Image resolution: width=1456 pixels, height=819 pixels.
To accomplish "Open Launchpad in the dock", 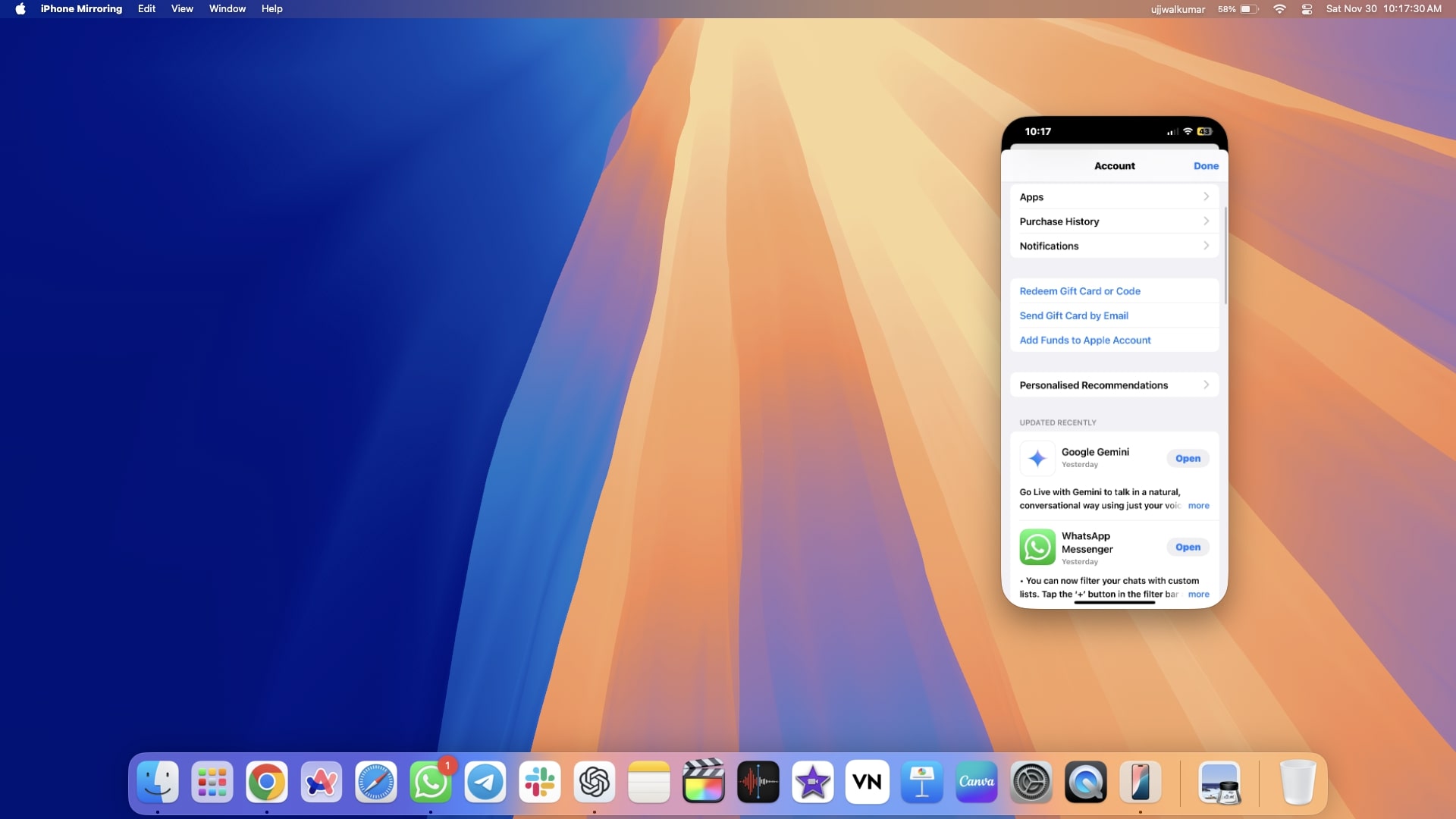I will coord(212,782).
